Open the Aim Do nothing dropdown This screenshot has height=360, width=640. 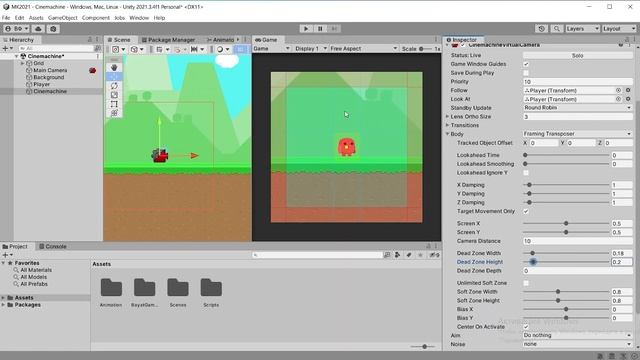[578, 335]
